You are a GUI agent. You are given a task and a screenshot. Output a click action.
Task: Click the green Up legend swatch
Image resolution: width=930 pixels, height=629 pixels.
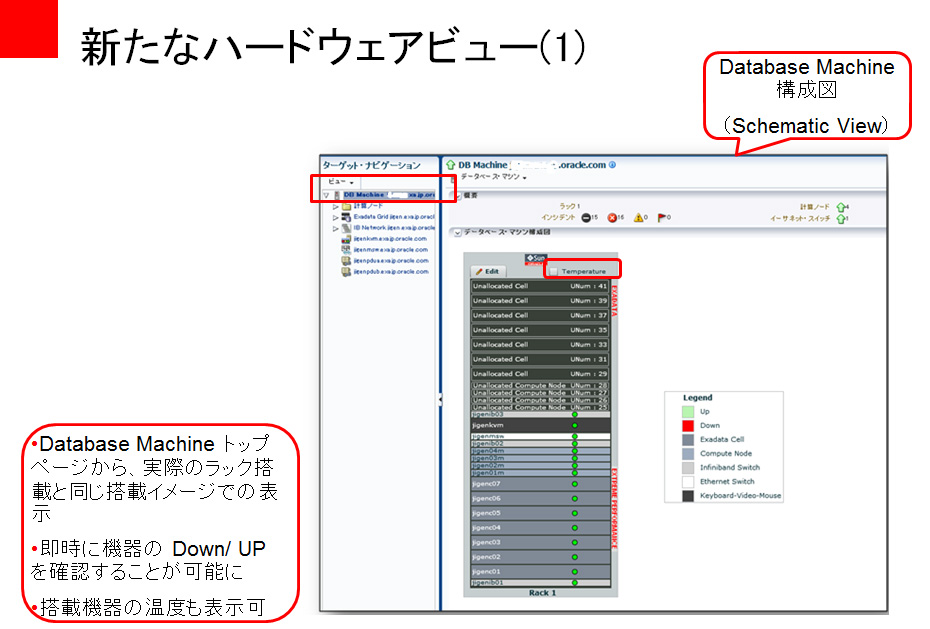click(x=688, y=411)
